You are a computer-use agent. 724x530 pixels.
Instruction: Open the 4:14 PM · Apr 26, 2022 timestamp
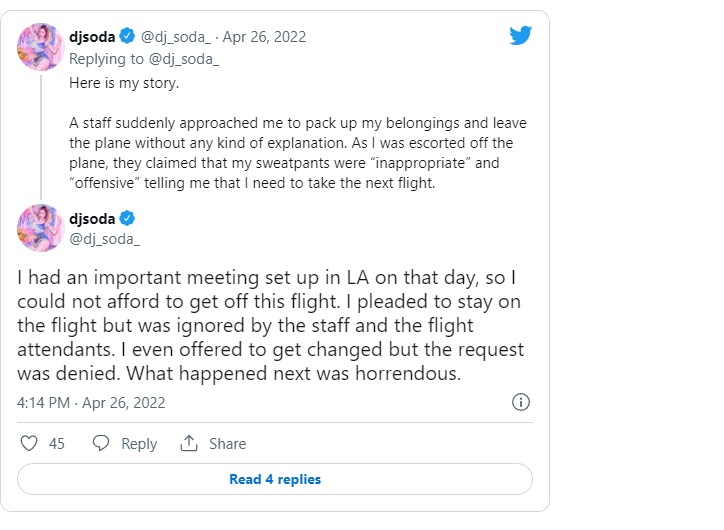tap(91, 403)
